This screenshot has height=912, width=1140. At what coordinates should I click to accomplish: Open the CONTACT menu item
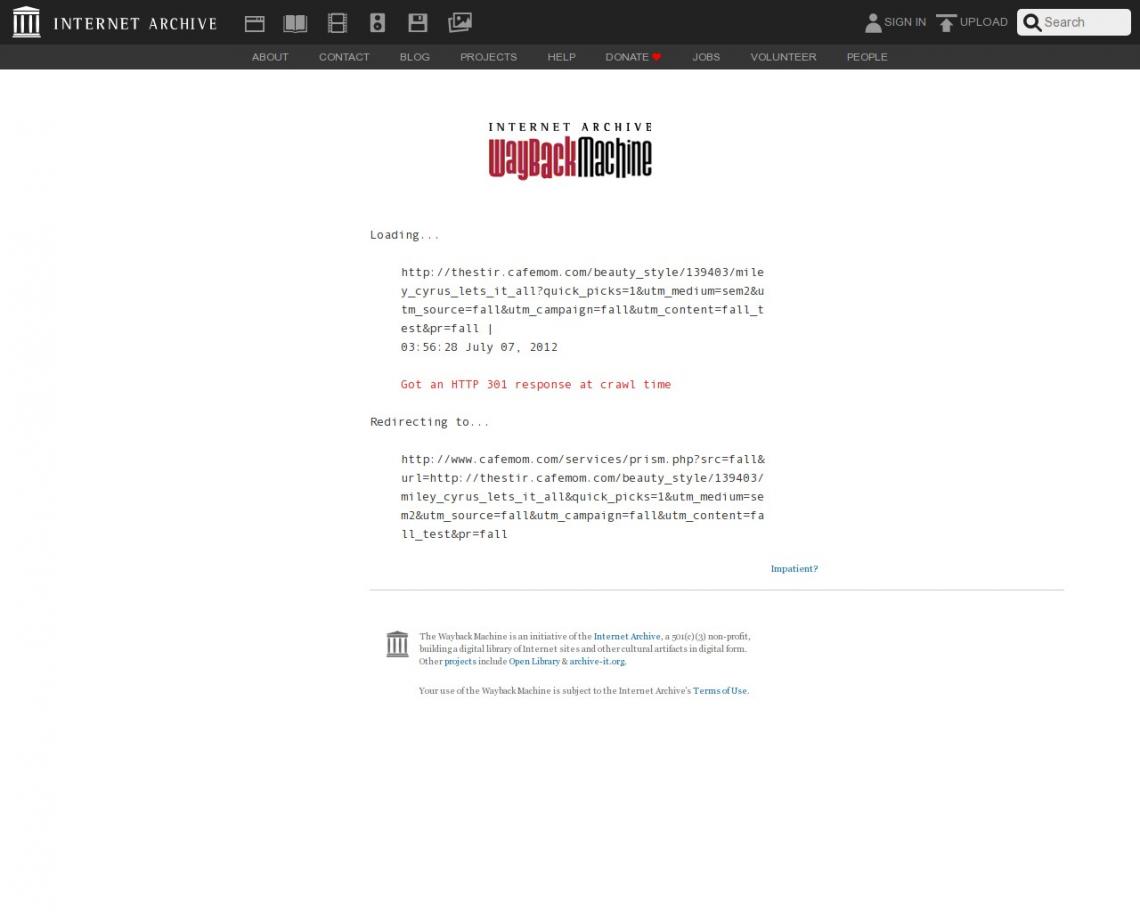click(344, 57)
